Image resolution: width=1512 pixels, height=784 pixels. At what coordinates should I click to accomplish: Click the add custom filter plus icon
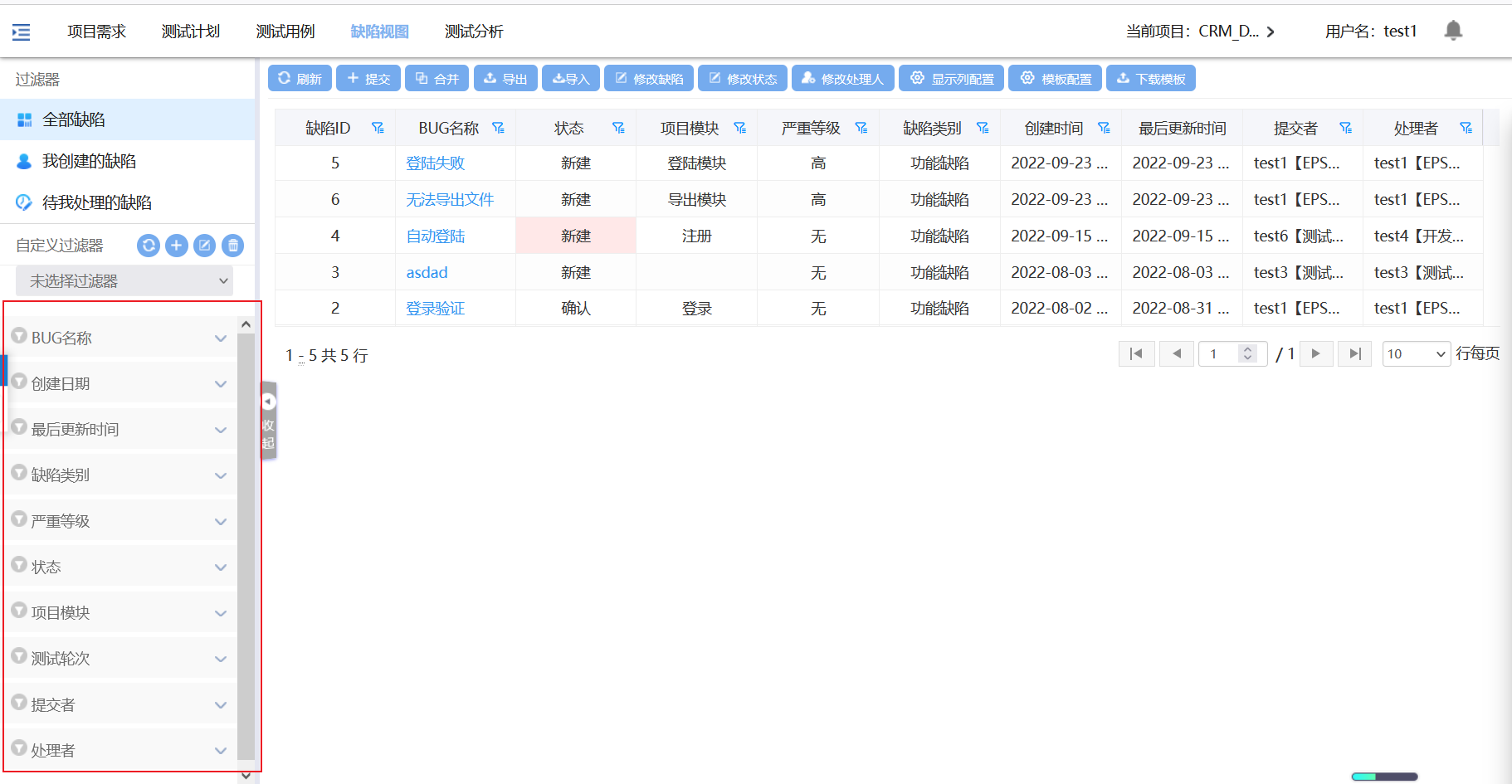[177, 246]
